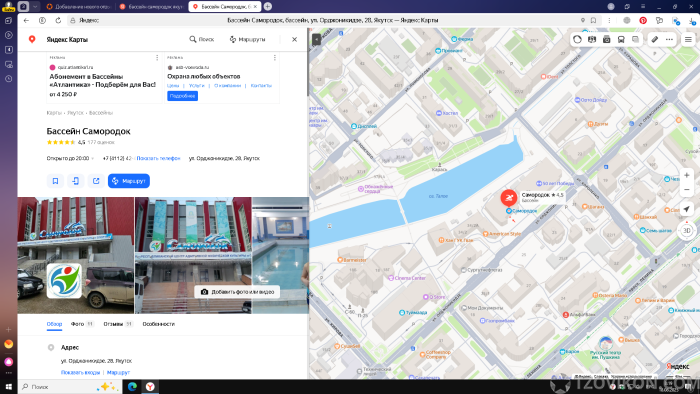Open the traffic layer icon on map toolbar
This screenshot has height=394, width=700.
pos(577,39)
